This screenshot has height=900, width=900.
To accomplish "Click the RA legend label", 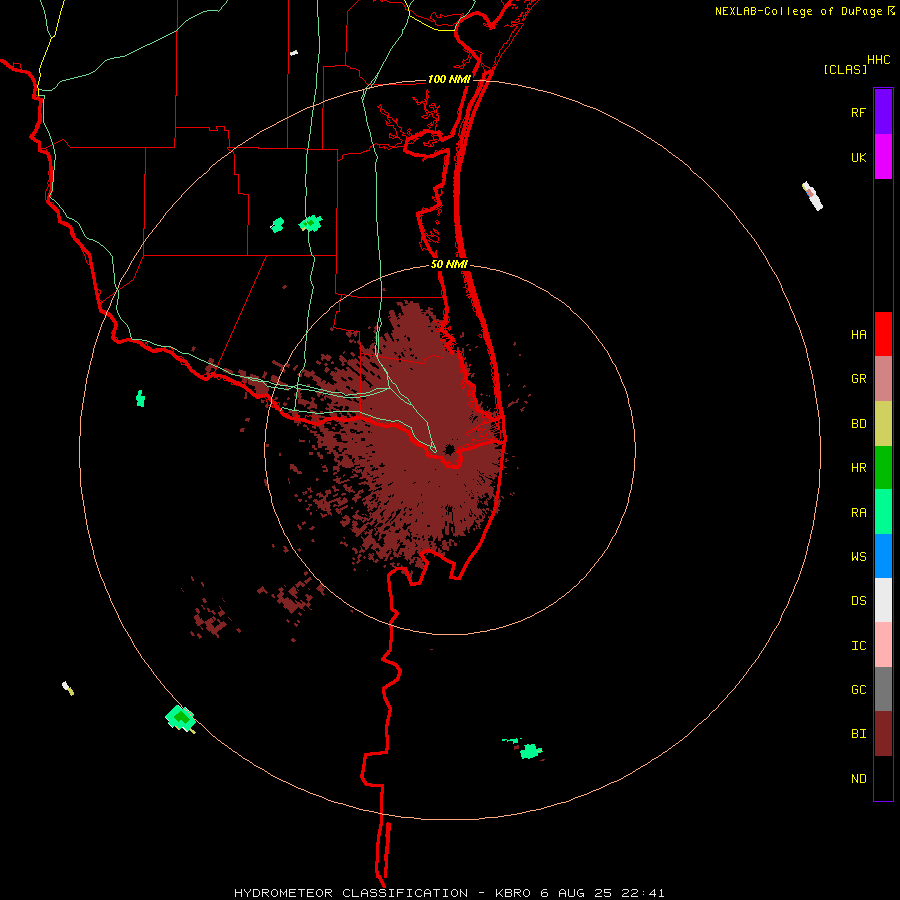I will (x=858, y=513).
